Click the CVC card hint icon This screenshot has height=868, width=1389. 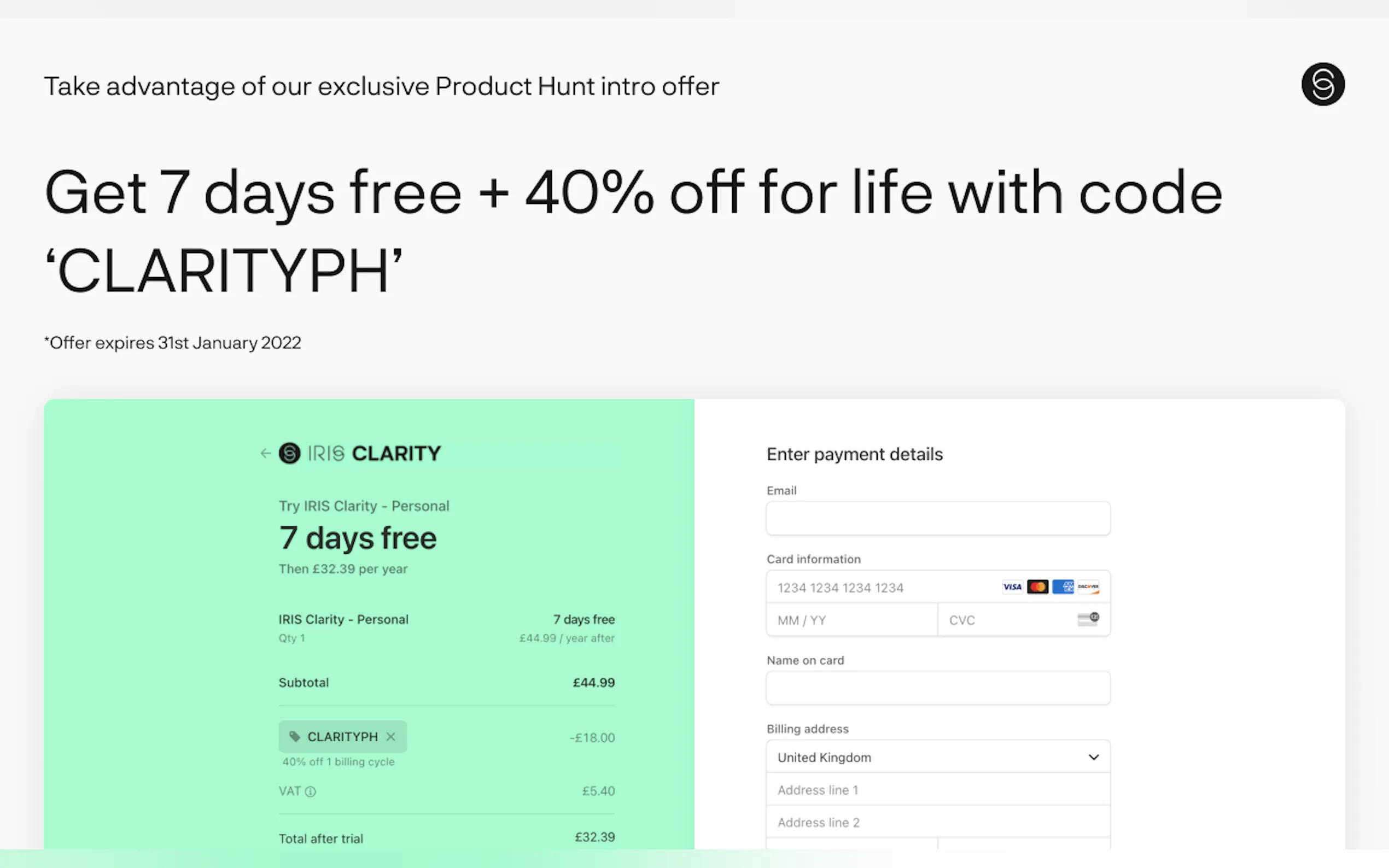click(1088, 619)
